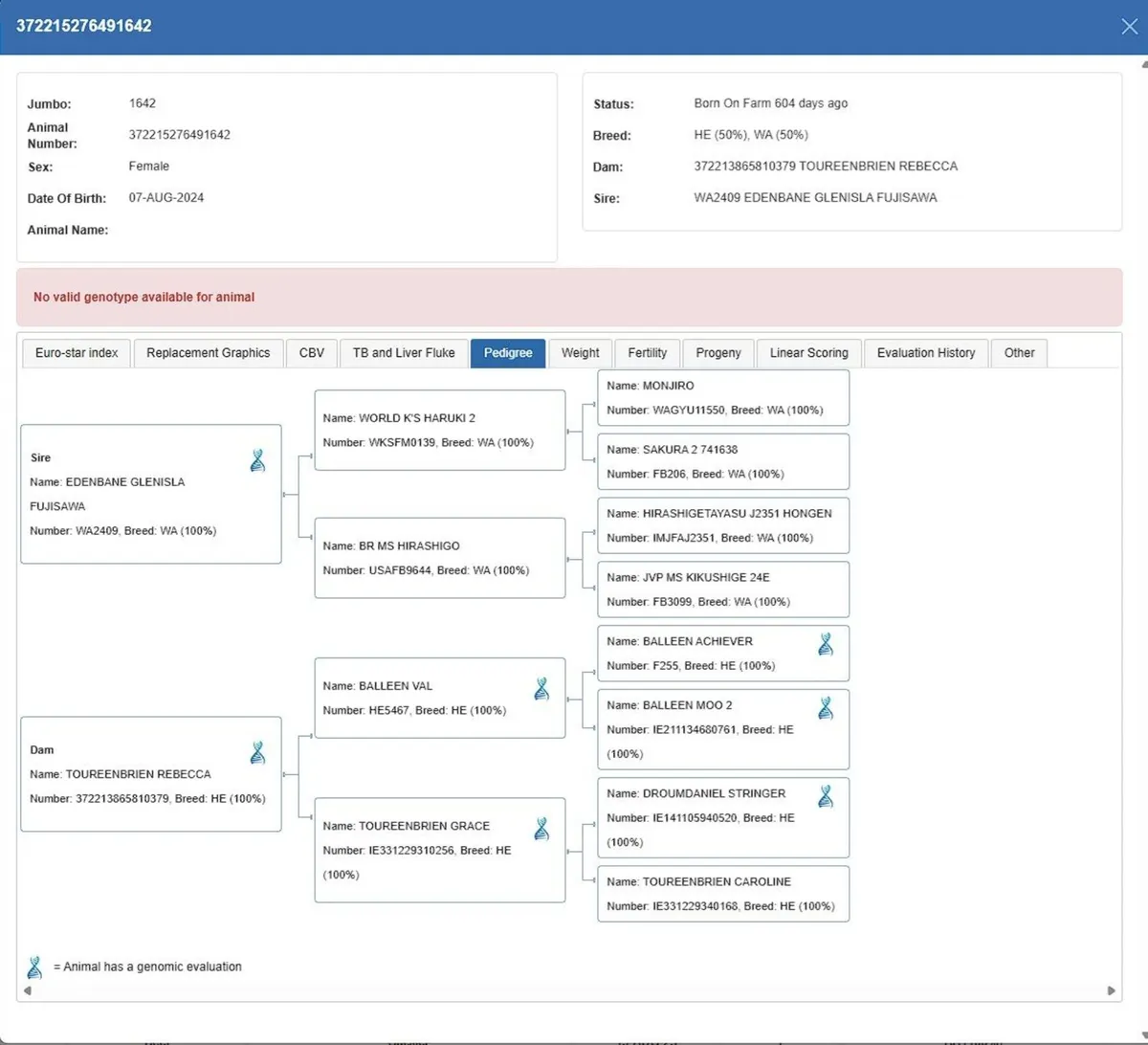The width and height of the screenshot is (1148, 1045).
Task: Click the DNA icon in the Dam box
Action: coord(257,753)
